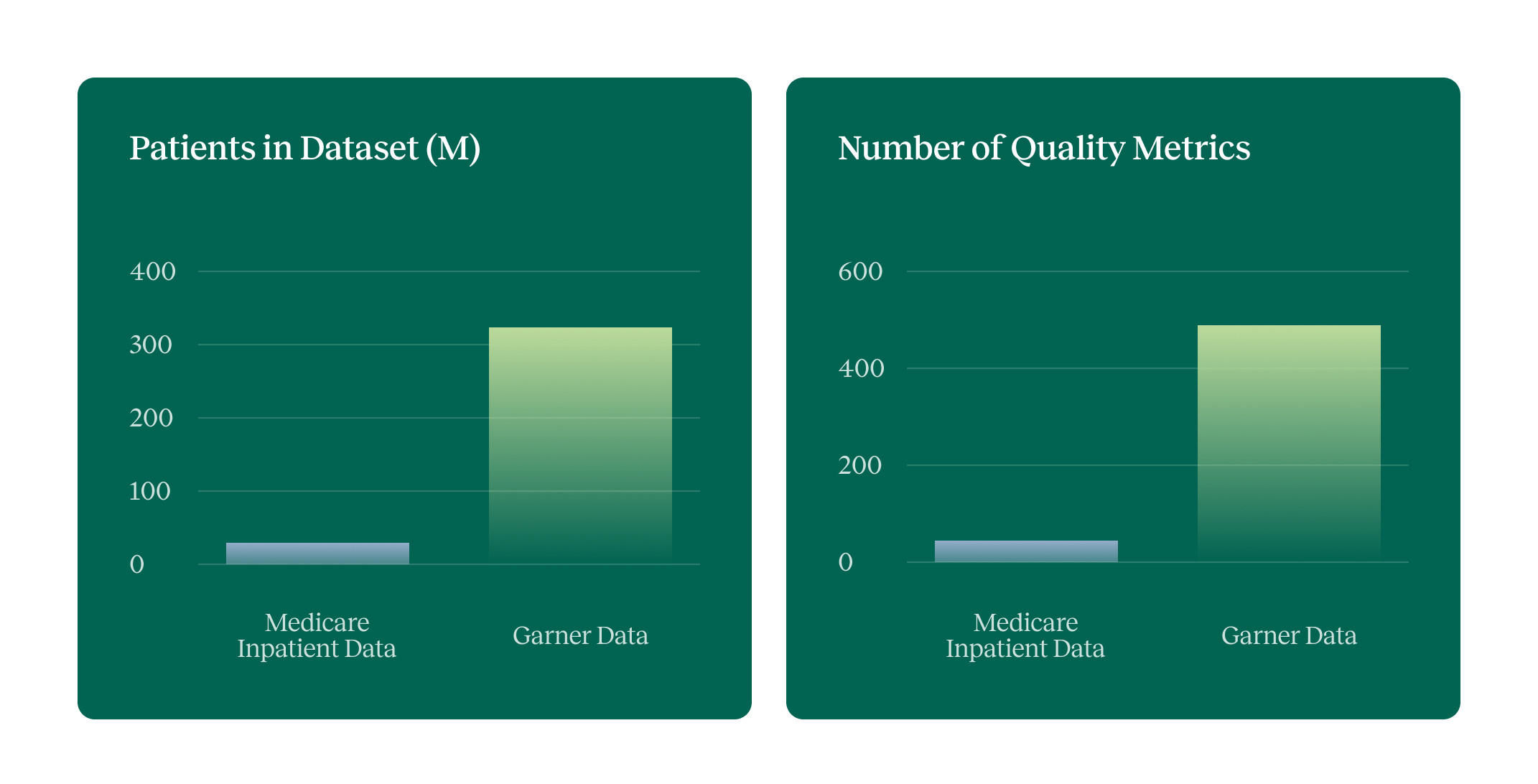Image resolution: width=1538 pixels, height=784 pixels.
Task: Select the Medicare Inpatient Data bar on left chart
Action: (317, 551)
